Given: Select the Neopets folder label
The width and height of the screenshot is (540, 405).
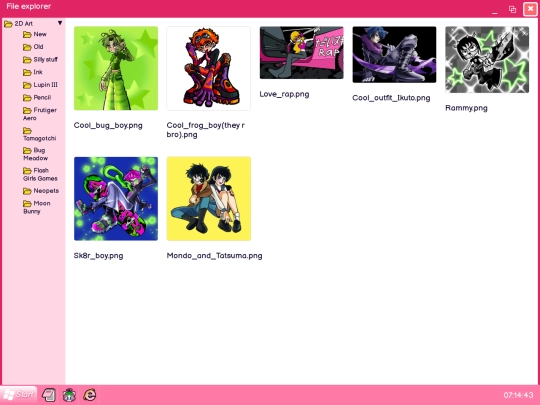Looking at the screenshot, I should pyautogui.click(x=46, y=190).
